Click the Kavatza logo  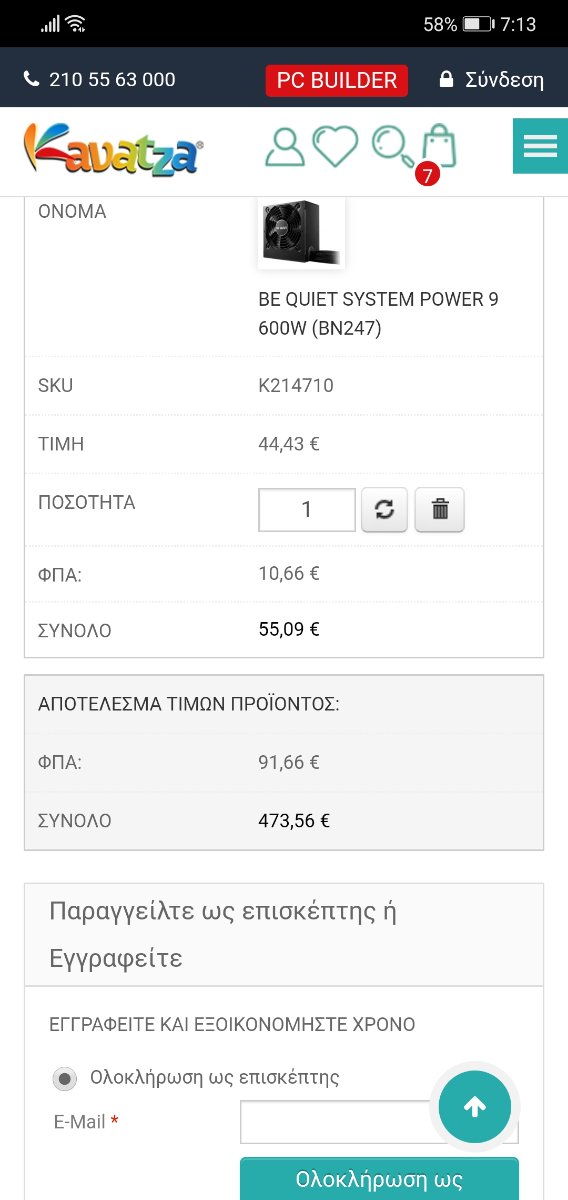(114, 149)
